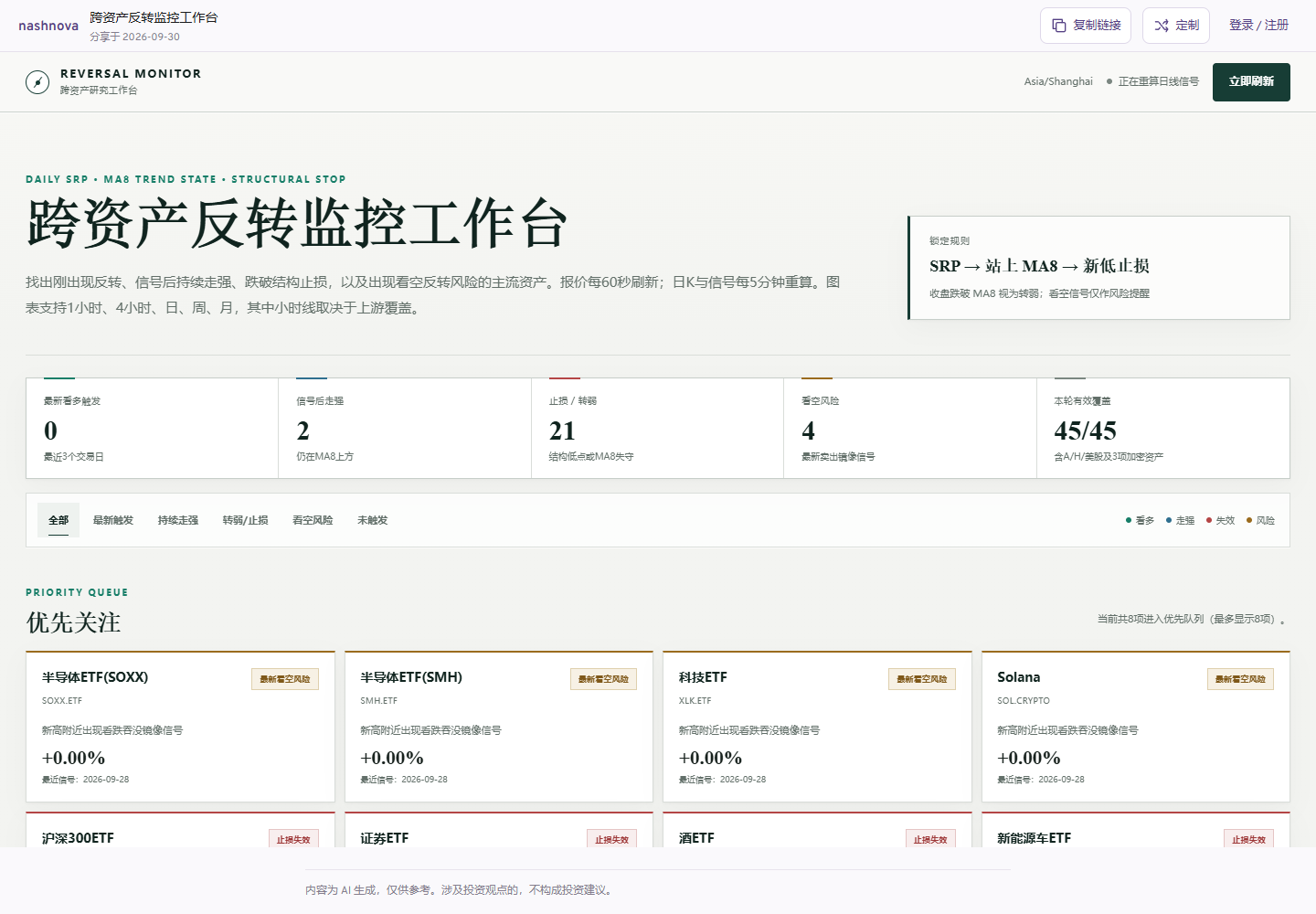Show the 未触发 tab
This screenshot has height=914, width=1316.
373,520
